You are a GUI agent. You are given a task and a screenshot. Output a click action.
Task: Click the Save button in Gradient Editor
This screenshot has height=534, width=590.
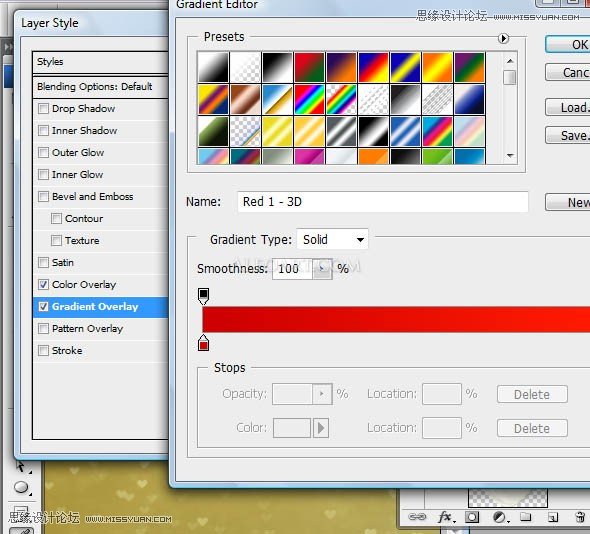tap(567, 135)
